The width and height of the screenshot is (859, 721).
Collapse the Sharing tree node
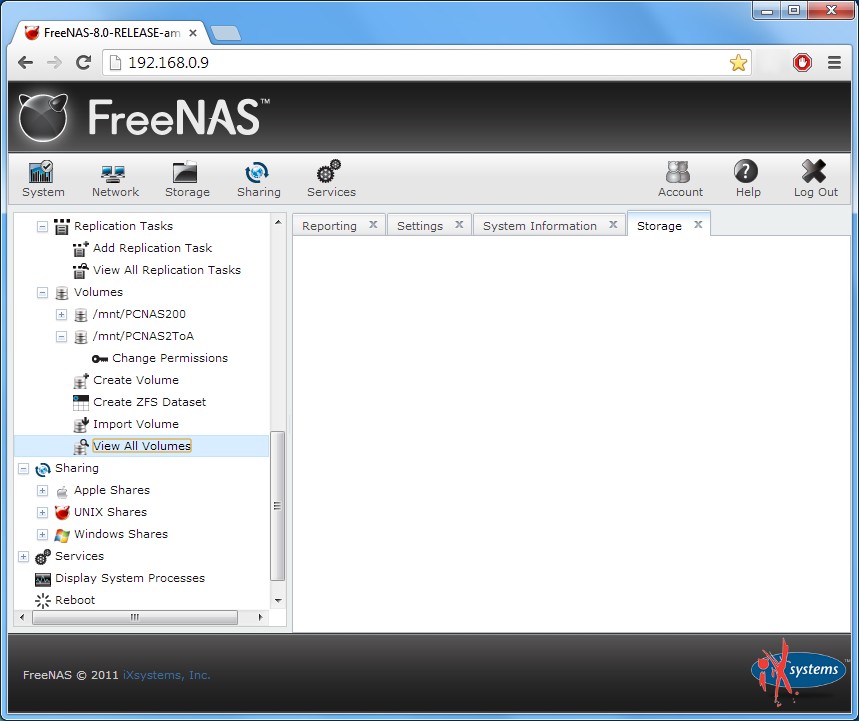pos(24,468)
